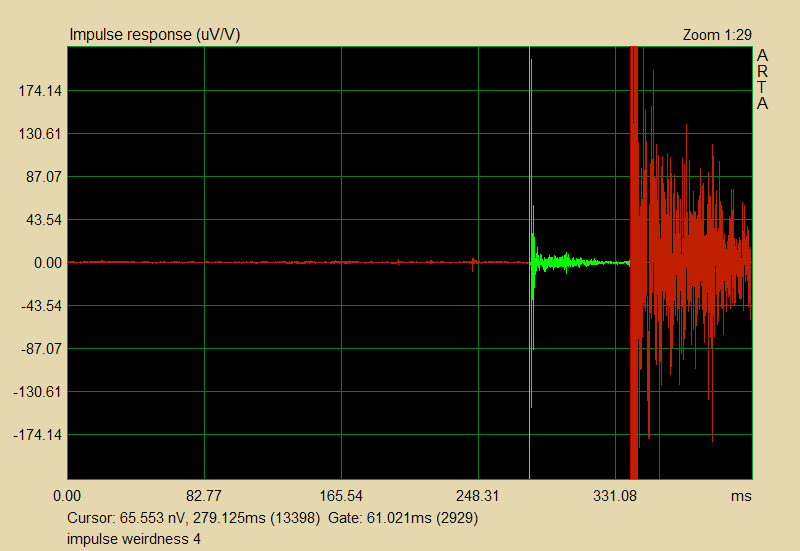Click the Cursor readout '65.553 nV, 279.125ms'
The width and height of the screenshot is (800, 551).
click(192, 518)
